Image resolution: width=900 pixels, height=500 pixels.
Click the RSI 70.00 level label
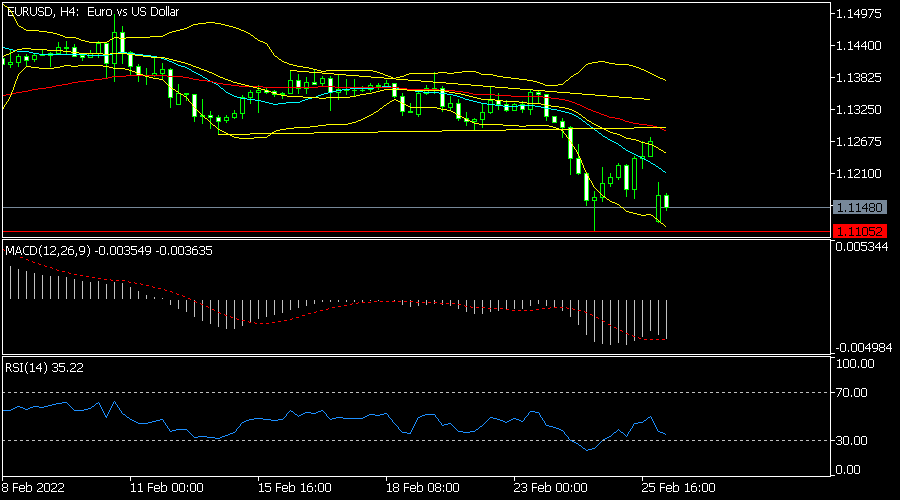point(852,393)
